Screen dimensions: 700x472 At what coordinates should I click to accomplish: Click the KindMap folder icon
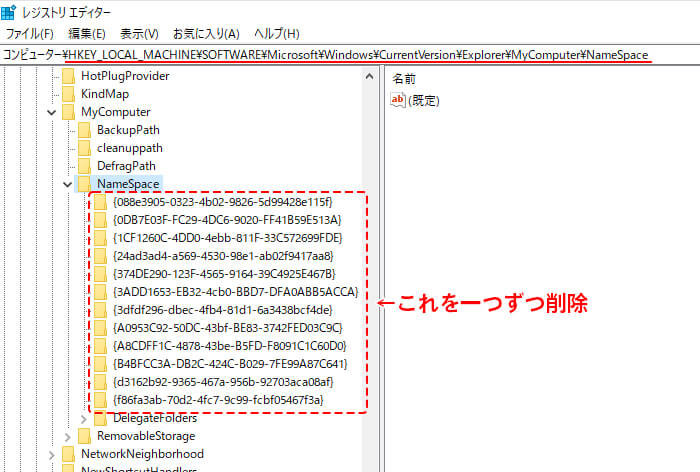click(x=68, y=94)
